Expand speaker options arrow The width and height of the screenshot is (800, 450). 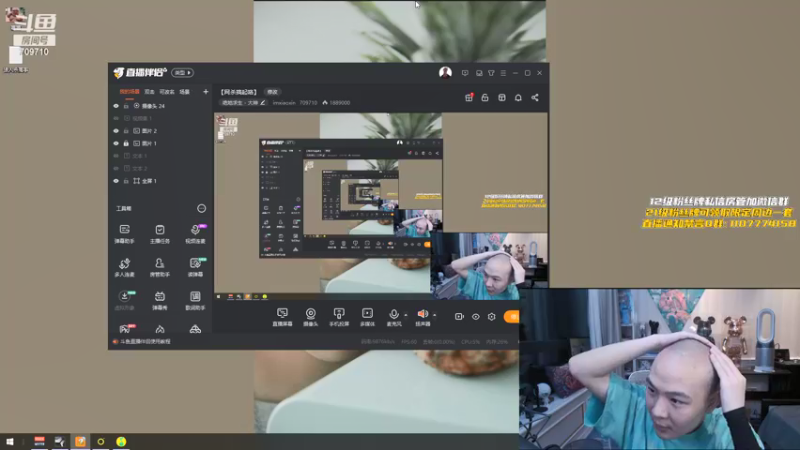[434, 315]
